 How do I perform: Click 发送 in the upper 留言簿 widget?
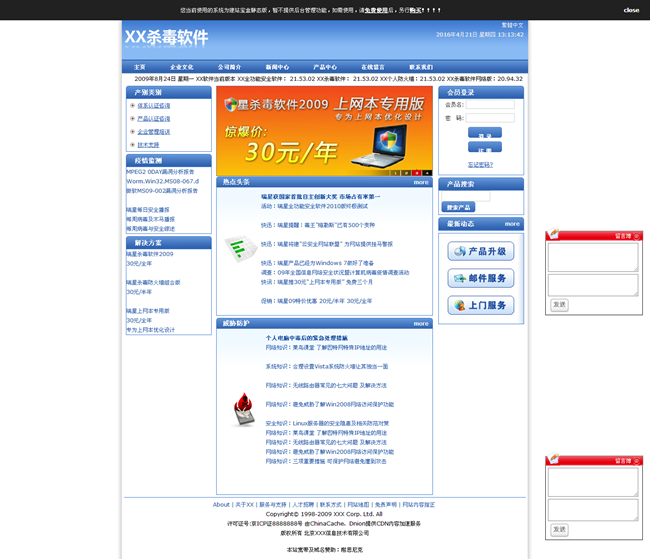[x=559, y=304]
